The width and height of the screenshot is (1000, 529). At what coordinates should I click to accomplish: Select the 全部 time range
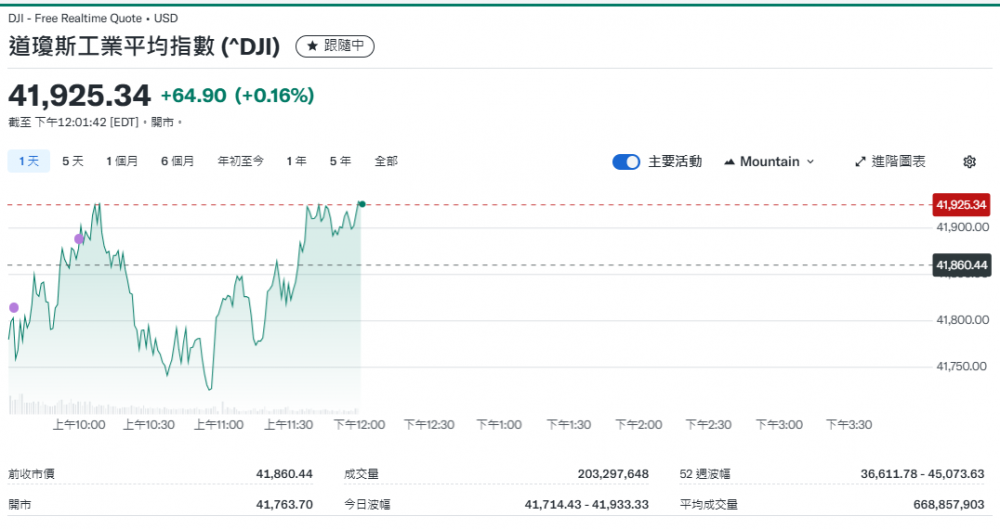tap(386, 161)
